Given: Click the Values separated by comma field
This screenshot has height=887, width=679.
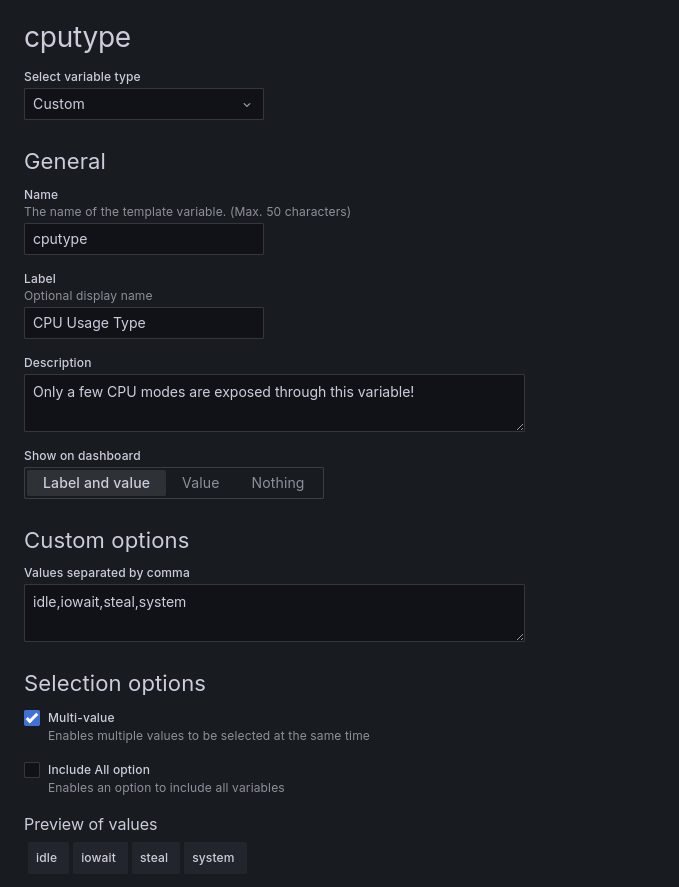Looking at the screenshot, I should coord(274,612).
